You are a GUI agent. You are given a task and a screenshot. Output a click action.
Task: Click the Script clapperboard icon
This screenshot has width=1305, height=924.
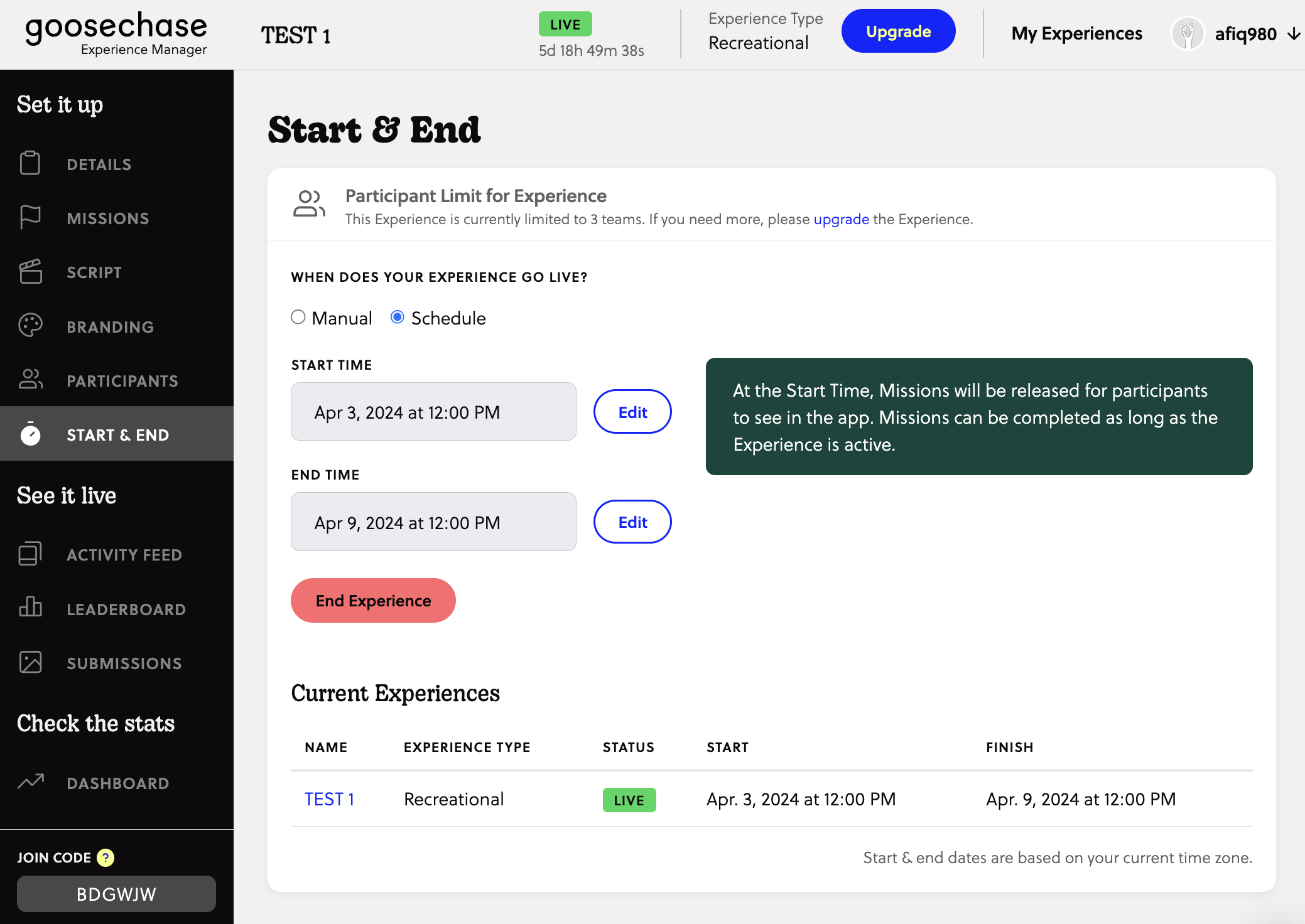point(30,271)
